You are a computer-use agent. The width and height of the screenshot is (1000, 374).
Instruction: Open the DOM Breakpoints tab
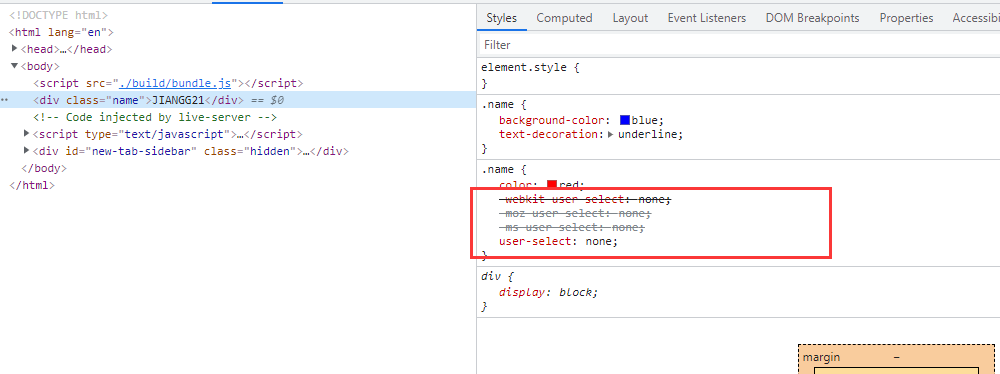812,18
